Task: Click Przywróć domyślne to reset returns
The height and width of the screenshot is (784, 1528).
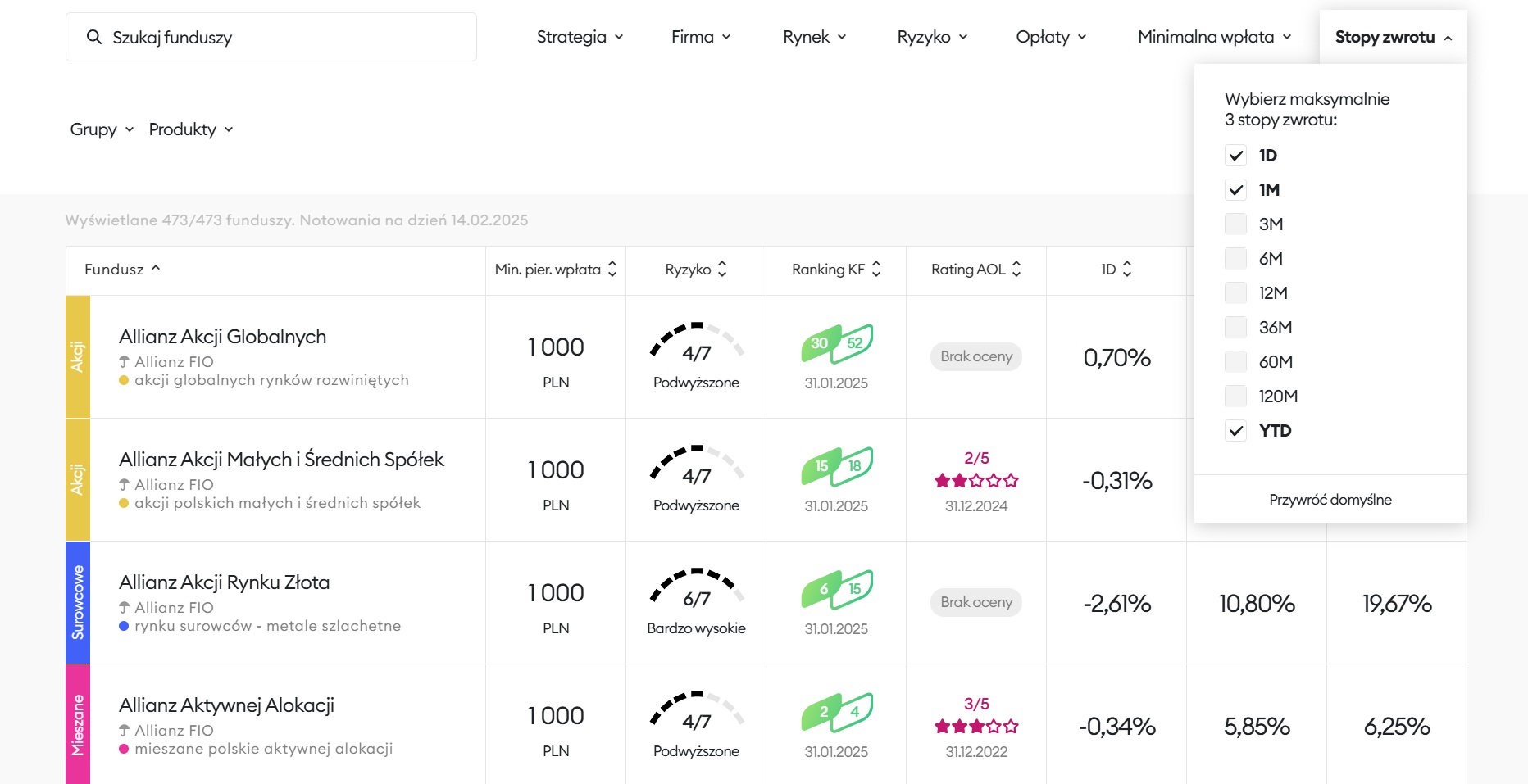Action: pyautogui.click(x=1330, y=500)
